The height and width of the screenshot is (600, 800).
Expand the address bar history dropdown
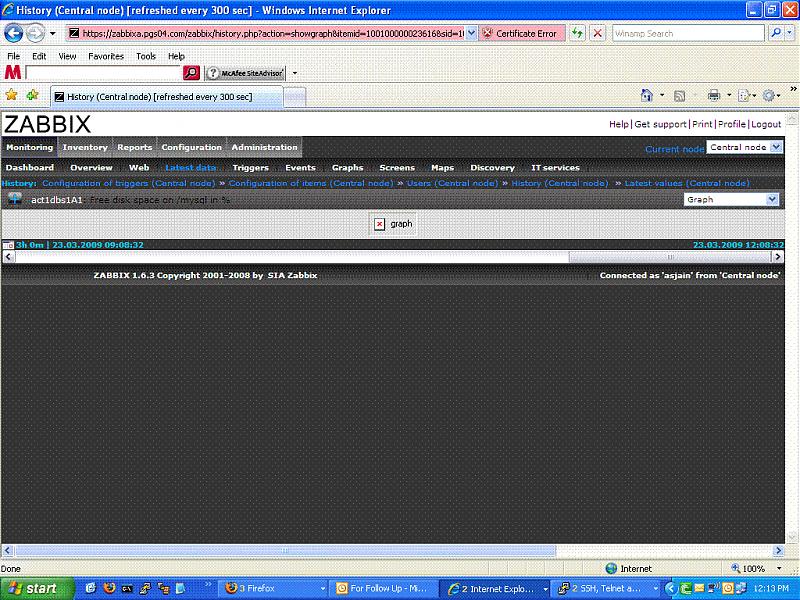click(471, 34)
